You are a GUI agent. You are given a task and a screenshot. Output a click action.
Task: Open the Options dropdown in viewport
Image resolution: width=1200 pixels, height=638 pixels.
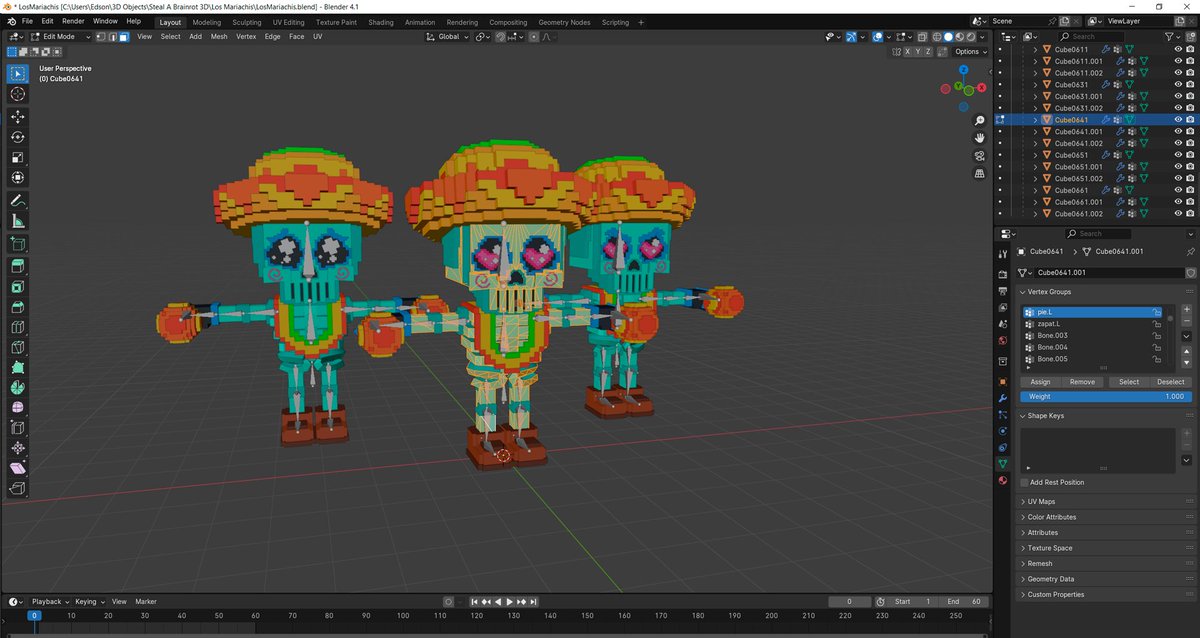970,51
